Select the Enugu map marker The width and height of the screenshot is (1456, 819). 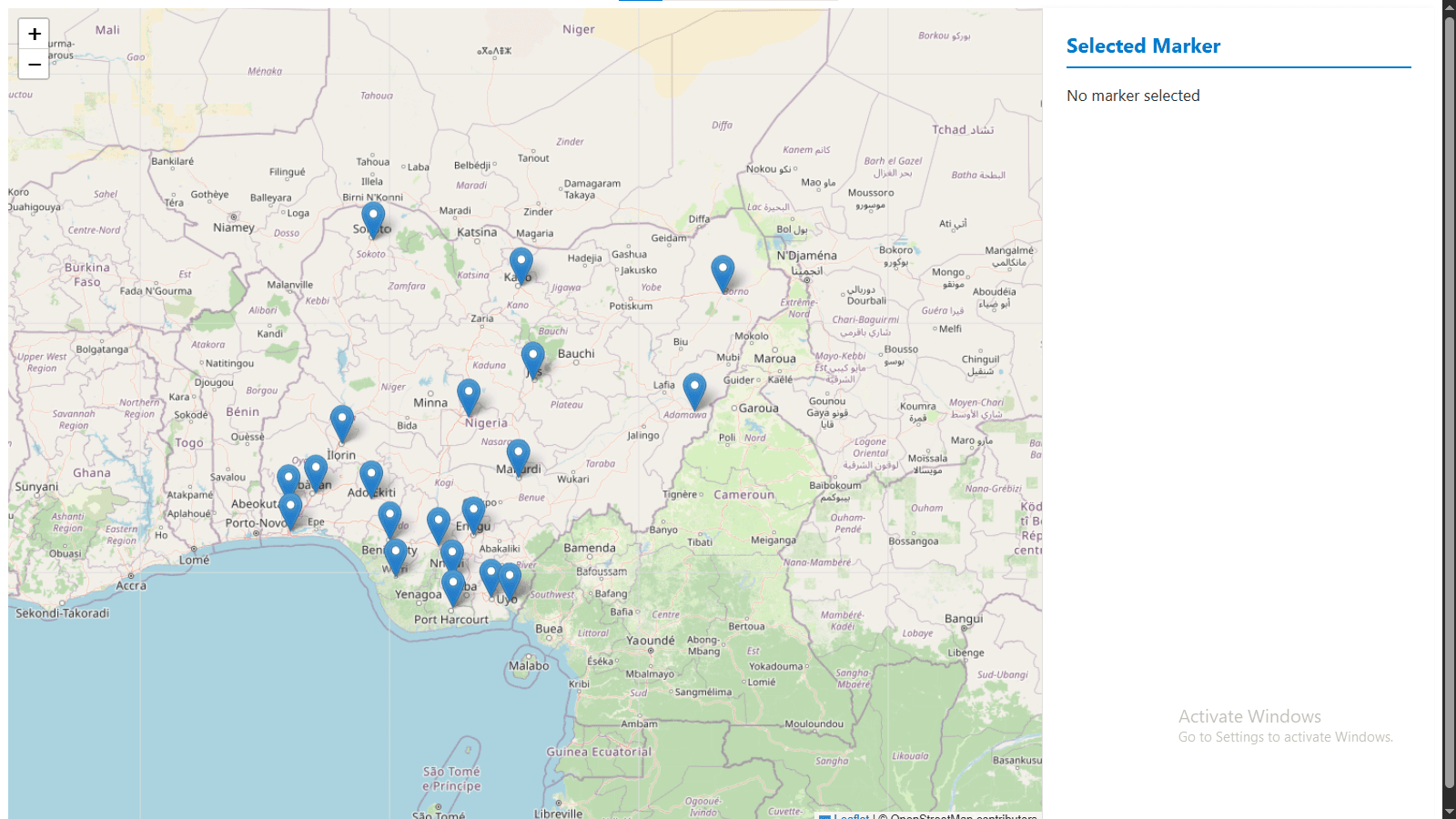(473, 513)
